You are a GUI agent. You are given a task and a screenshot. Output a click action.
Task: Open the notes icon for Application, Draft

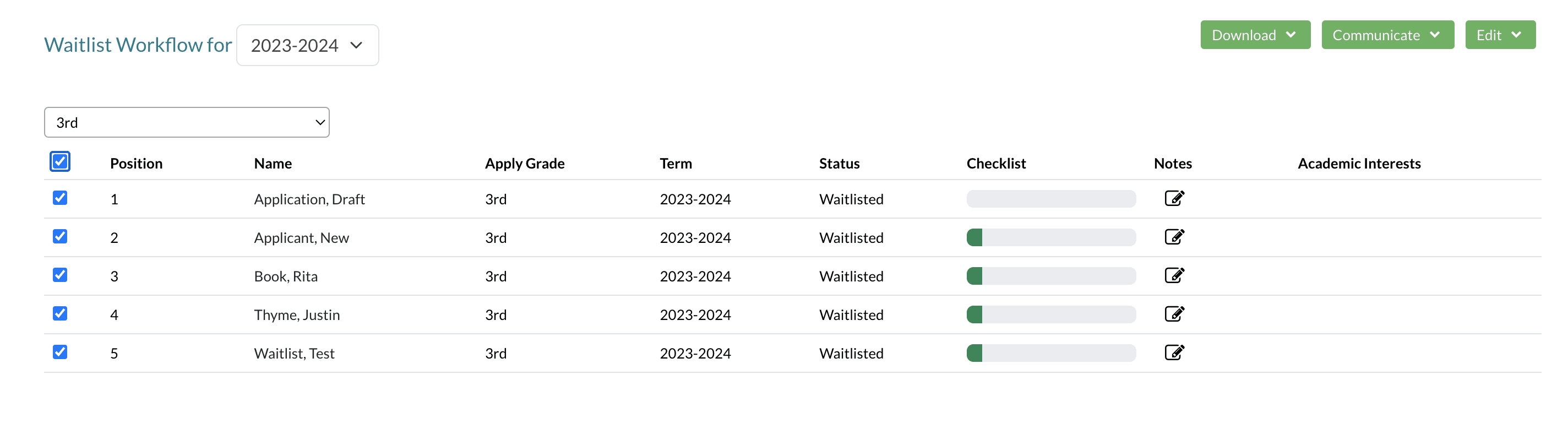pos(1174,198)
